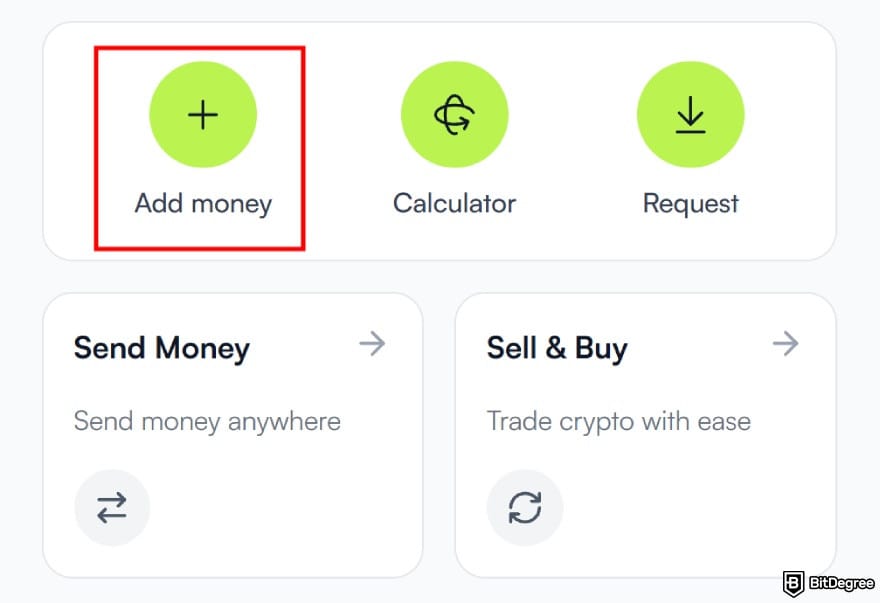The image size is (880, 603).
Task: Click the Calculator label text
Action: coord(454,203)
